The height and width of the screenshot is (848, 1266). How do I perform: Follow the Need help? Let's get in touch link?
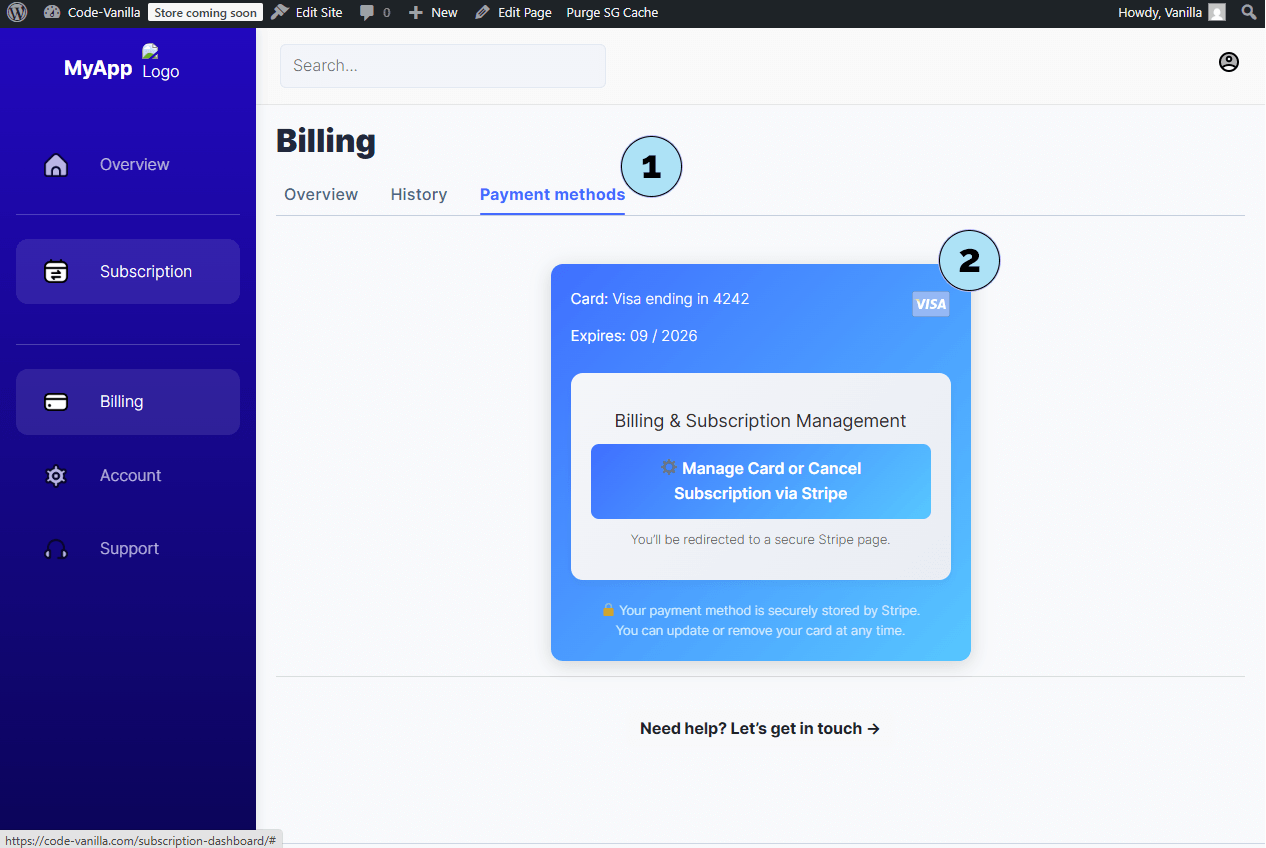pyautogui.click(x=760, y=729)
